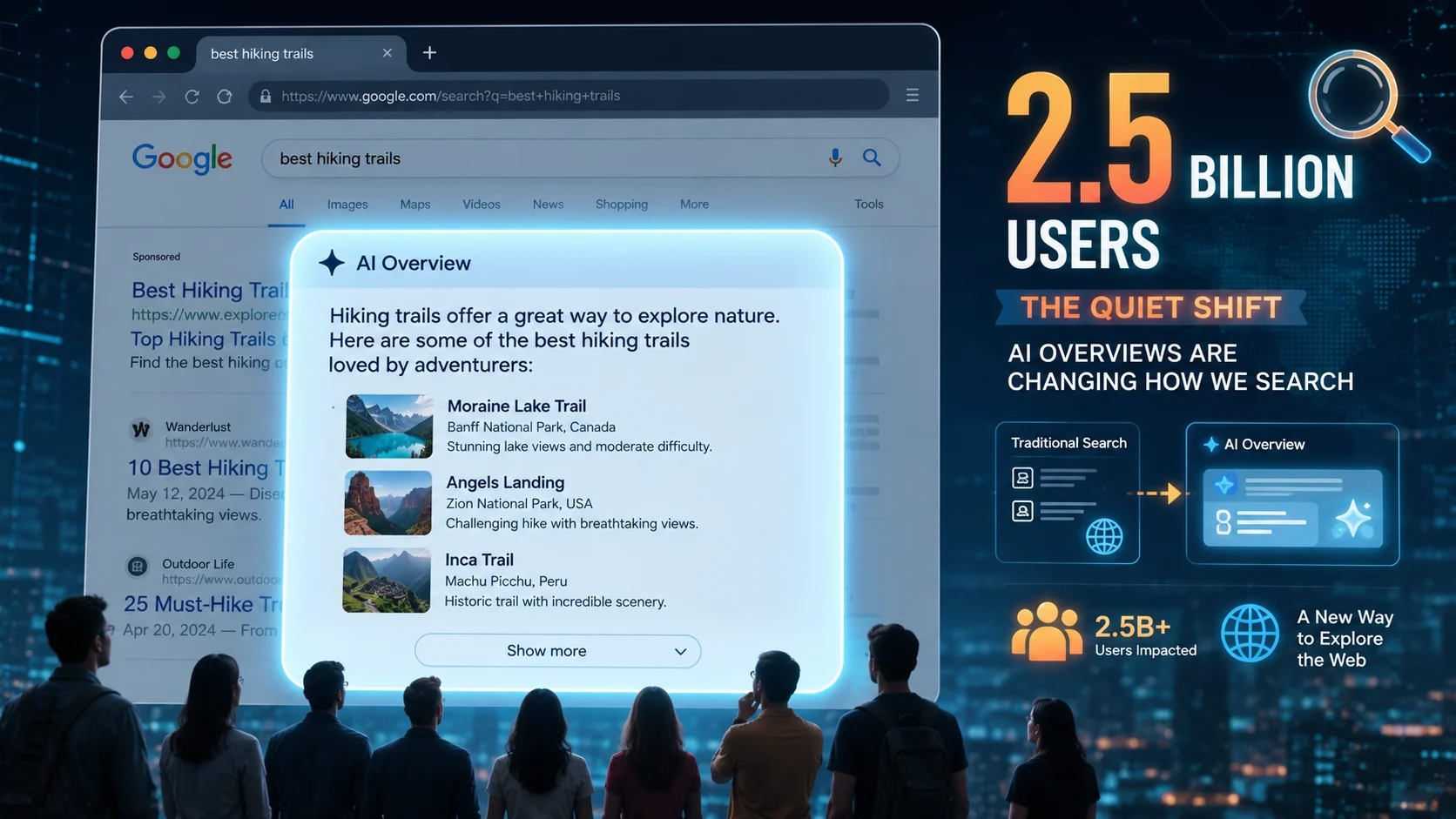Click "Zion National Park, USA" text
Image resolution: width=1456 pixels, height=819 pixels.
coord(519,504)
